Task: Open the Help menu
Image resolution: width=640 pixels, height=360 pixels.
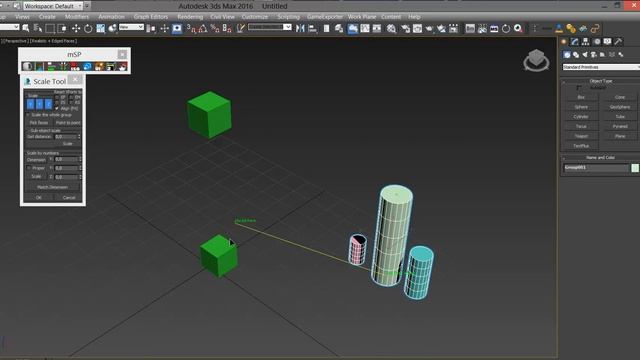Action: [x=414, y=17]
